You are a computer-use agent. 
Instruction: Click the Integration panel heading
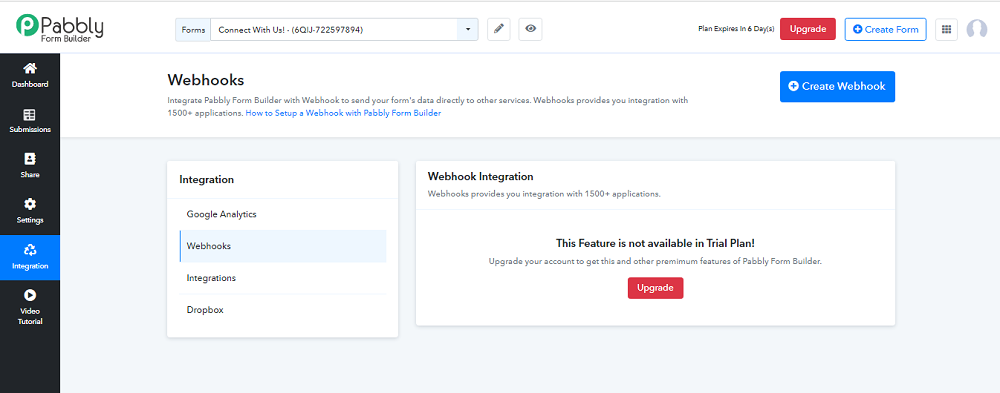click(207, 180)
